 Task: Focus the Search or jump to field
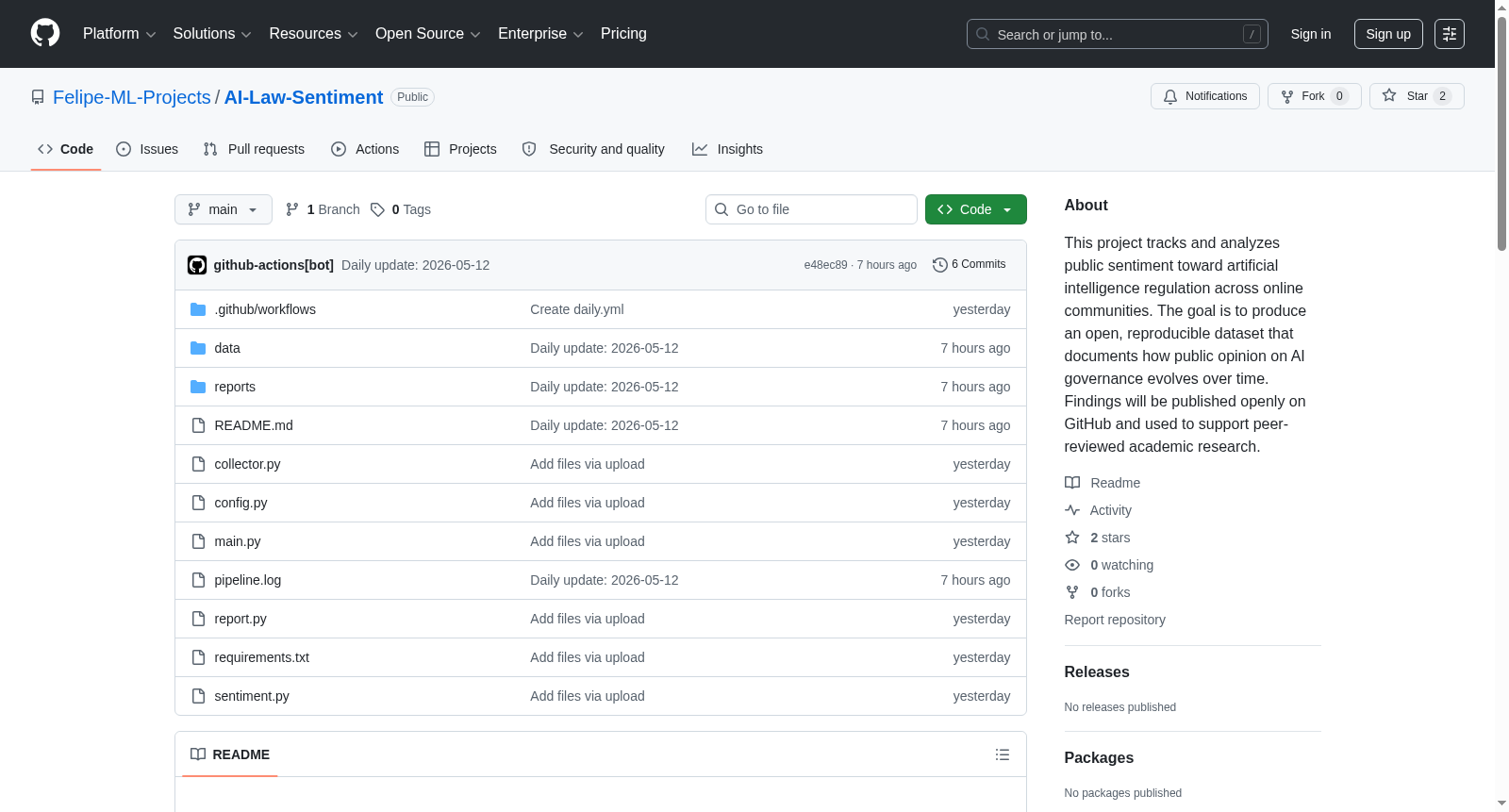pyautogui.click(x=1117, y=34)
